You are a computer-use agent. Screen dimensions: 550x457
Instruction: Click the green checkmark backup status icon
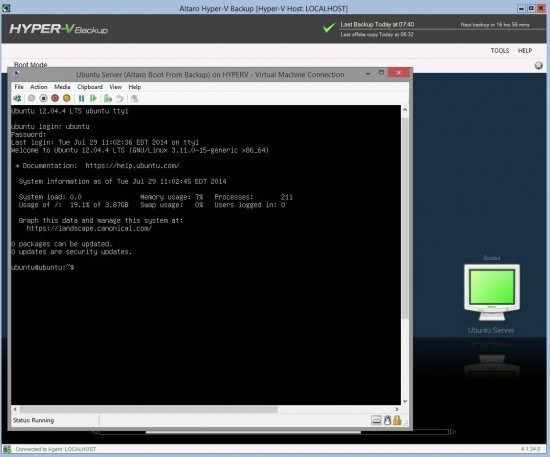[x=329, y=28]
